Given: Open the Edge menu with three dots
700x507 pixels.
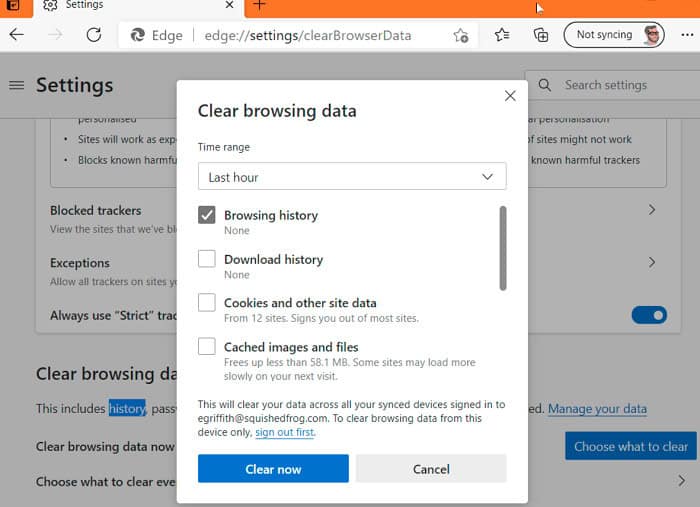Looking at the screenshot, I should coord(688,34).
